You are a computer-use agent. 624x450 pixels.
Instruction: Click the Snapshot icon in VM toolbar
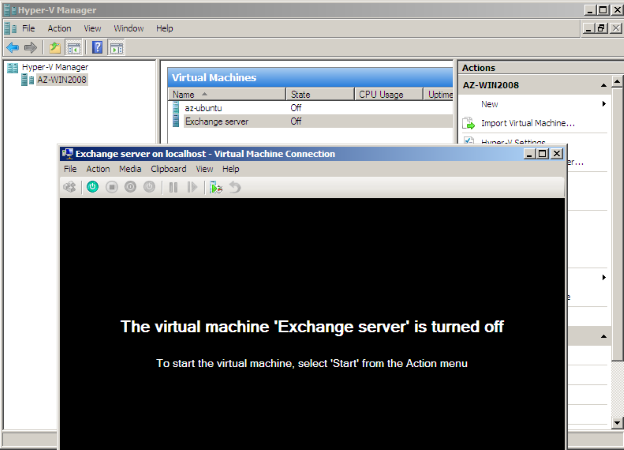pos(216,187)
